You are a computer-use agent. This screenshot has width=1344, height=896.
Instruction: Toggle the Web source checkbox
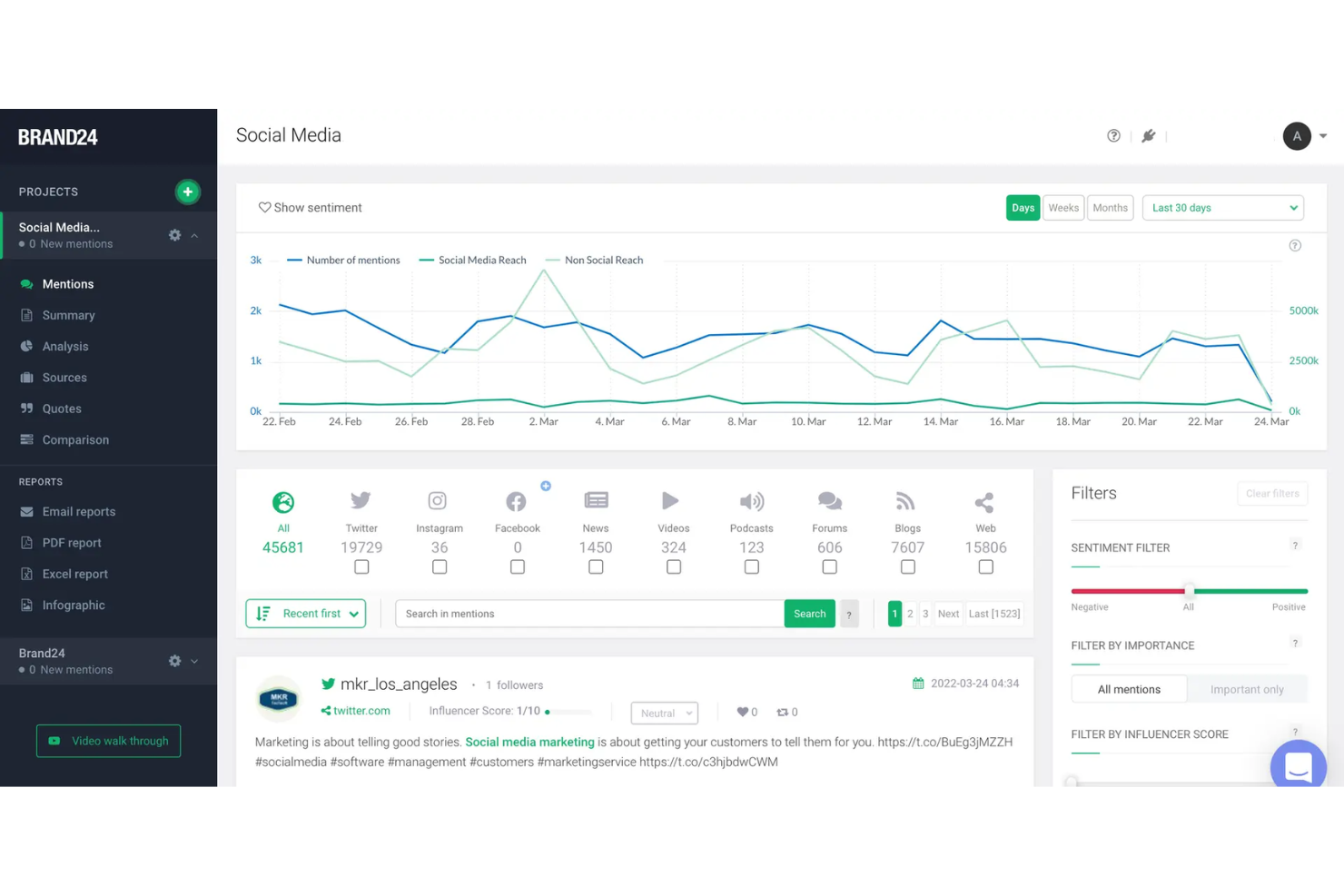click(985, 566)
